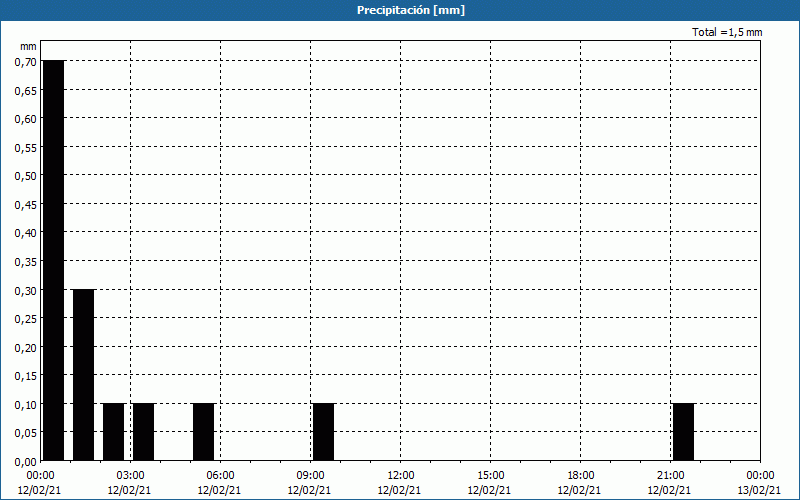Click the 0,30 mm precipitation bar
This screenshot has width=800, height=500.
coord(84,375)
